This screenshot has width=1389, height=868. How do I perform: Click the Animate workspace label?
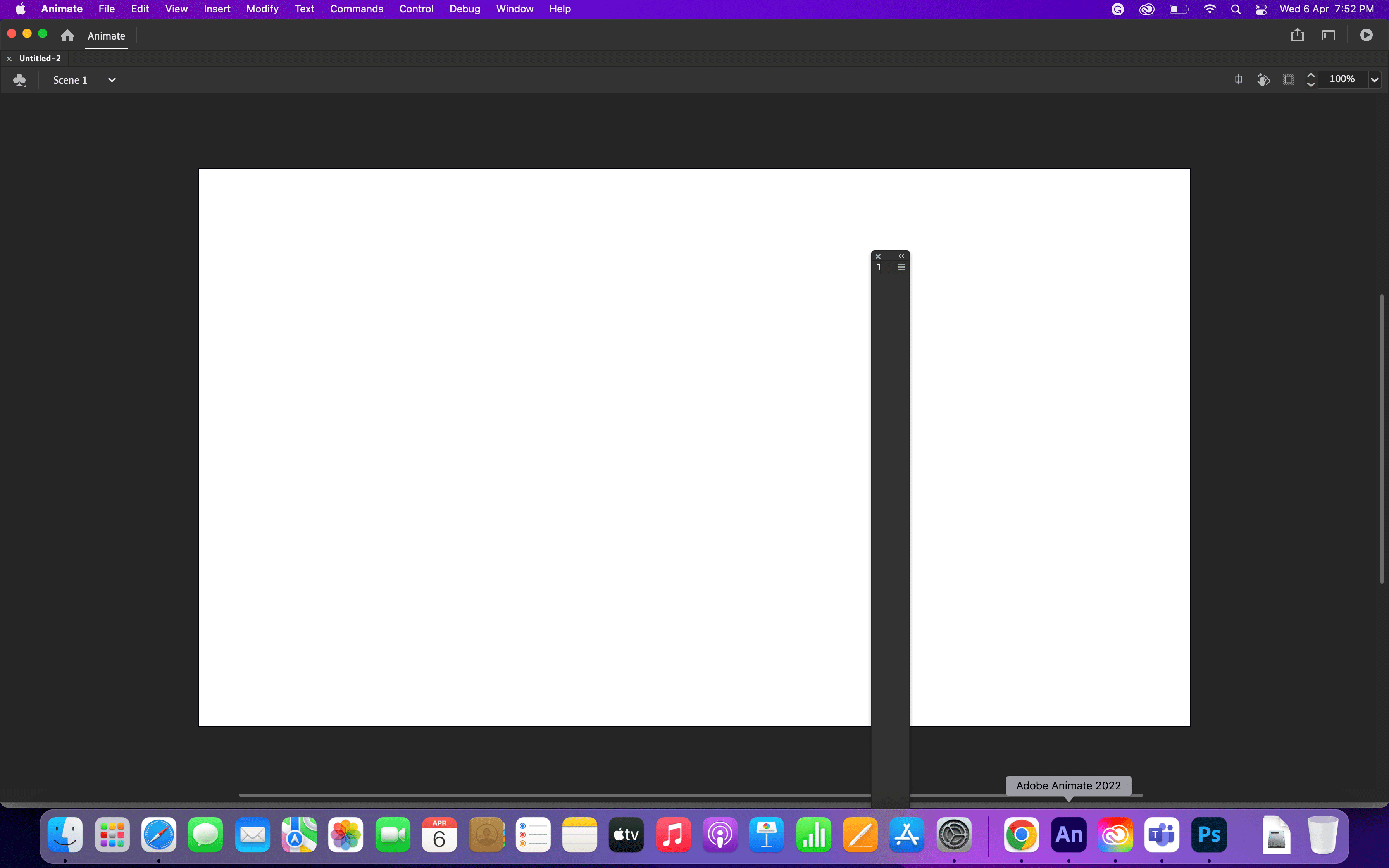[106, 36]
